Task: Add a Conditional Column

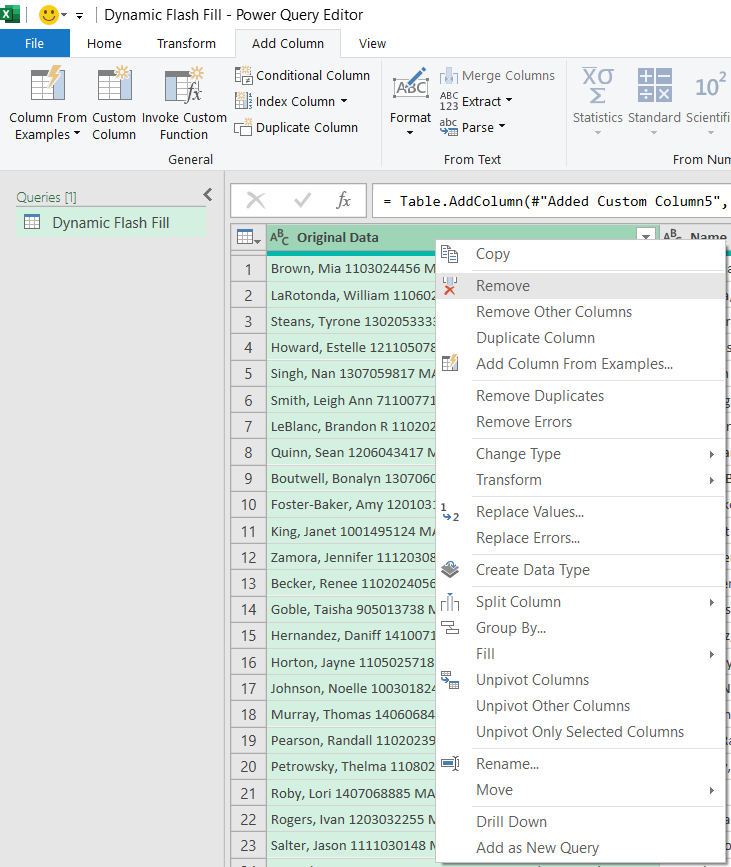Action: tap(302, 75)
